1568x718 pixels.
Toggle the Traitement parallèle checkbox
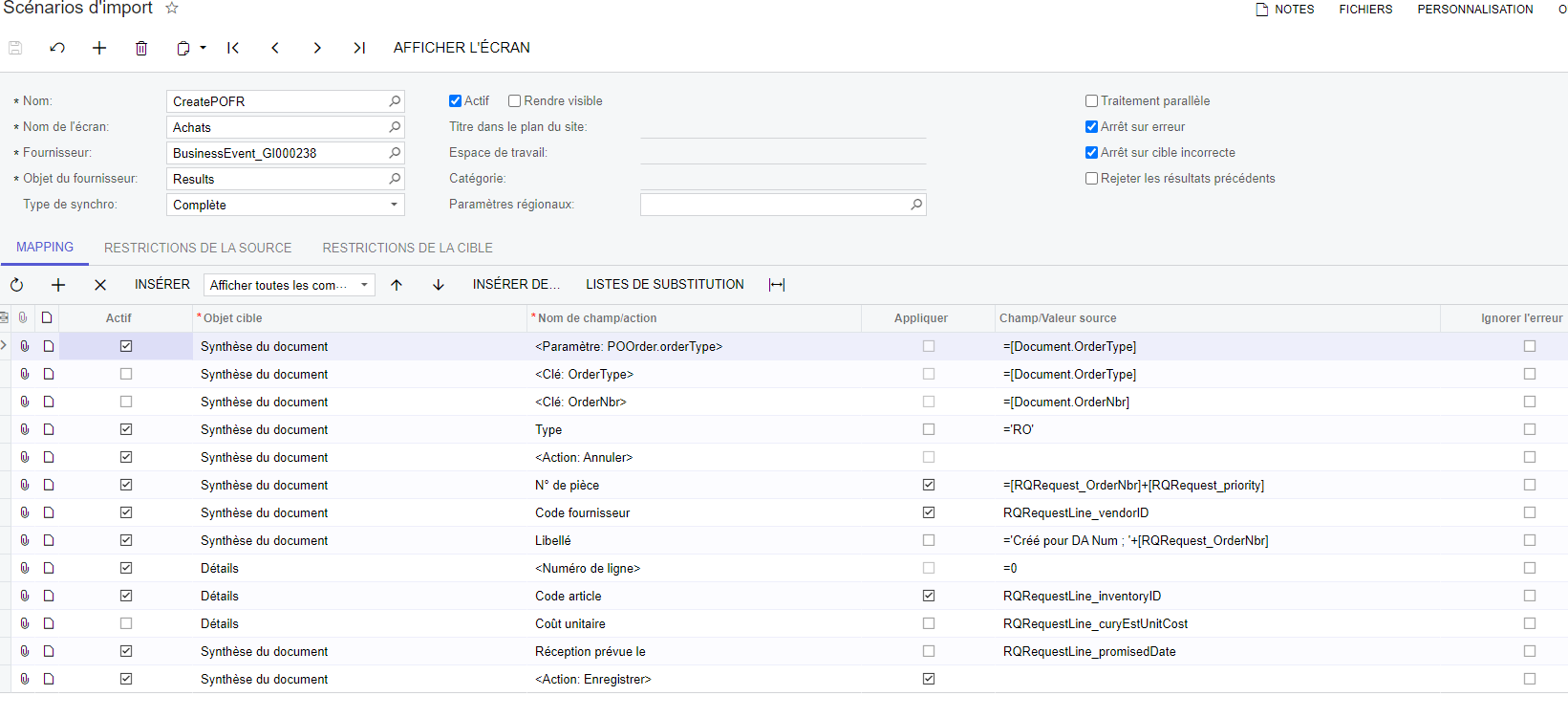tap(1091, 101)
